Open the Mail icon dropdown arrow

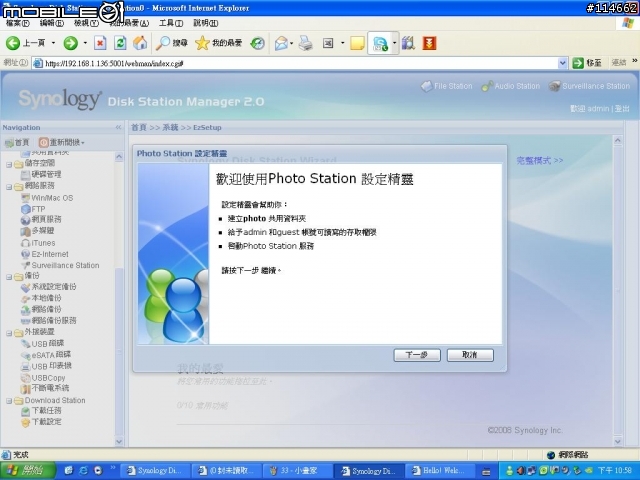click(x=291, y=43)
